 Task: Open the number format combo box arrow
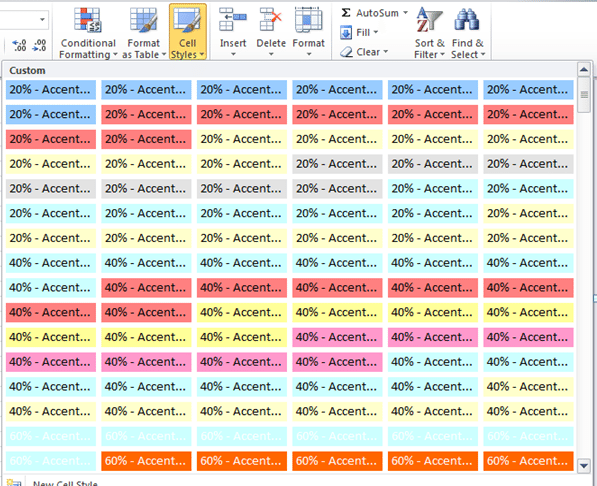(42, 19)
